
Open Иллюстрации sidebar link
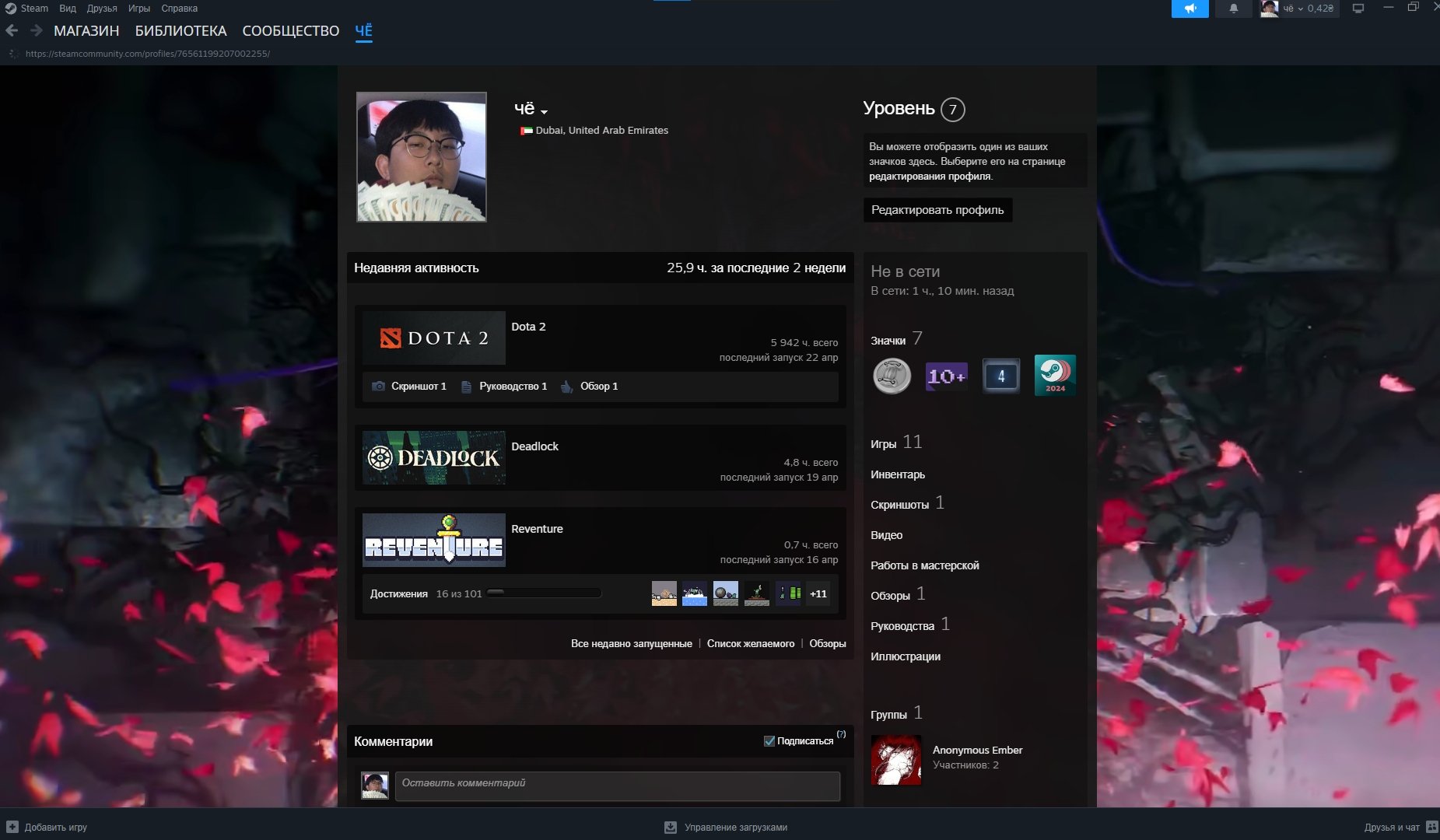click(906, 656)
